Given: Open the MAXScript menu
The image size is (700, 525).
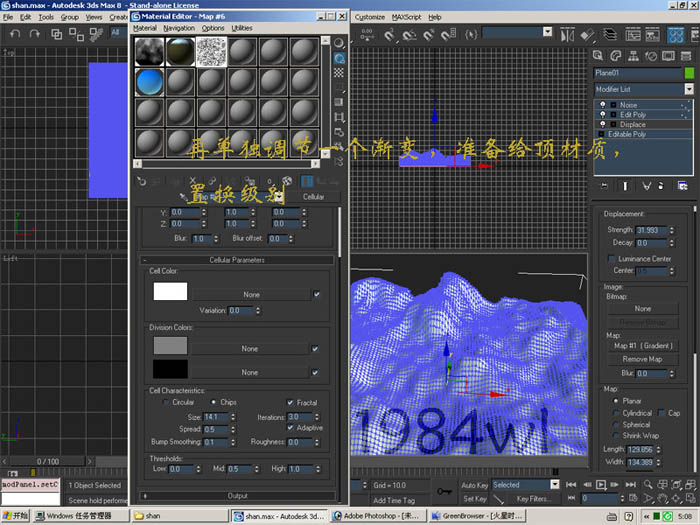Looking at the screenshot, I should coord(406,17).
